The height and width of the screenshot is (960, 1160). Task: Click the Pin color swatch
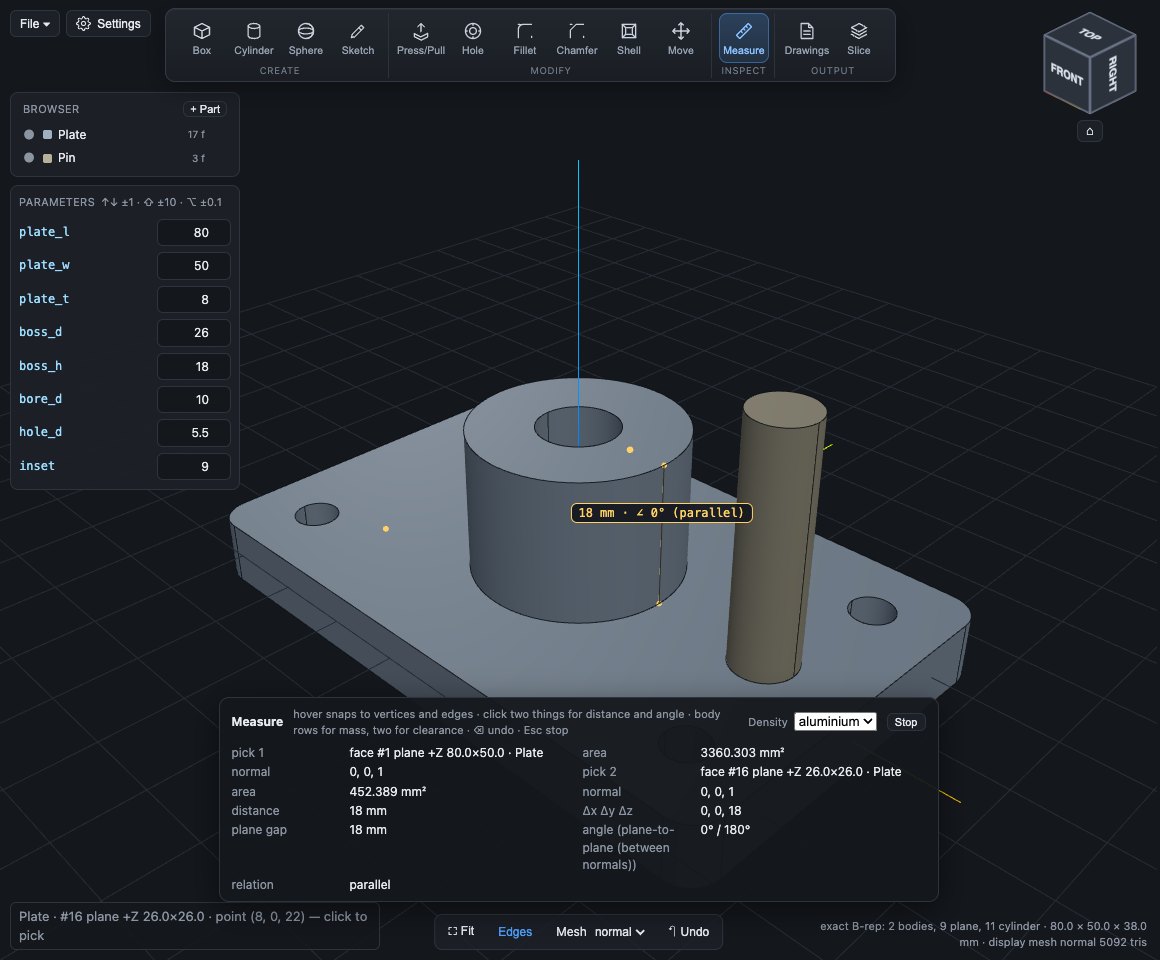click(47, 158)
